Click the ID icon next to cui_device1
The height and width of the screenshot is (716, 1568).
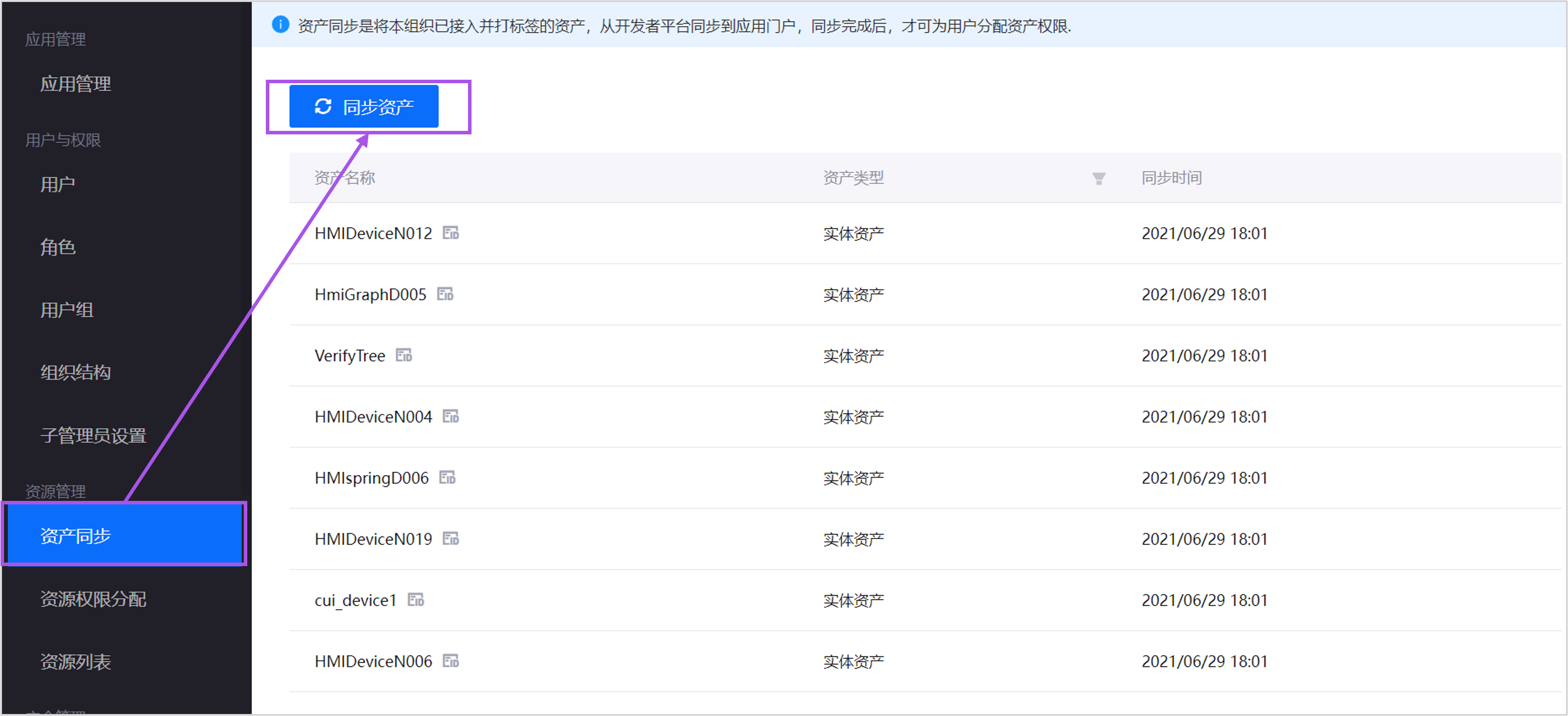(x=416, y=600)
